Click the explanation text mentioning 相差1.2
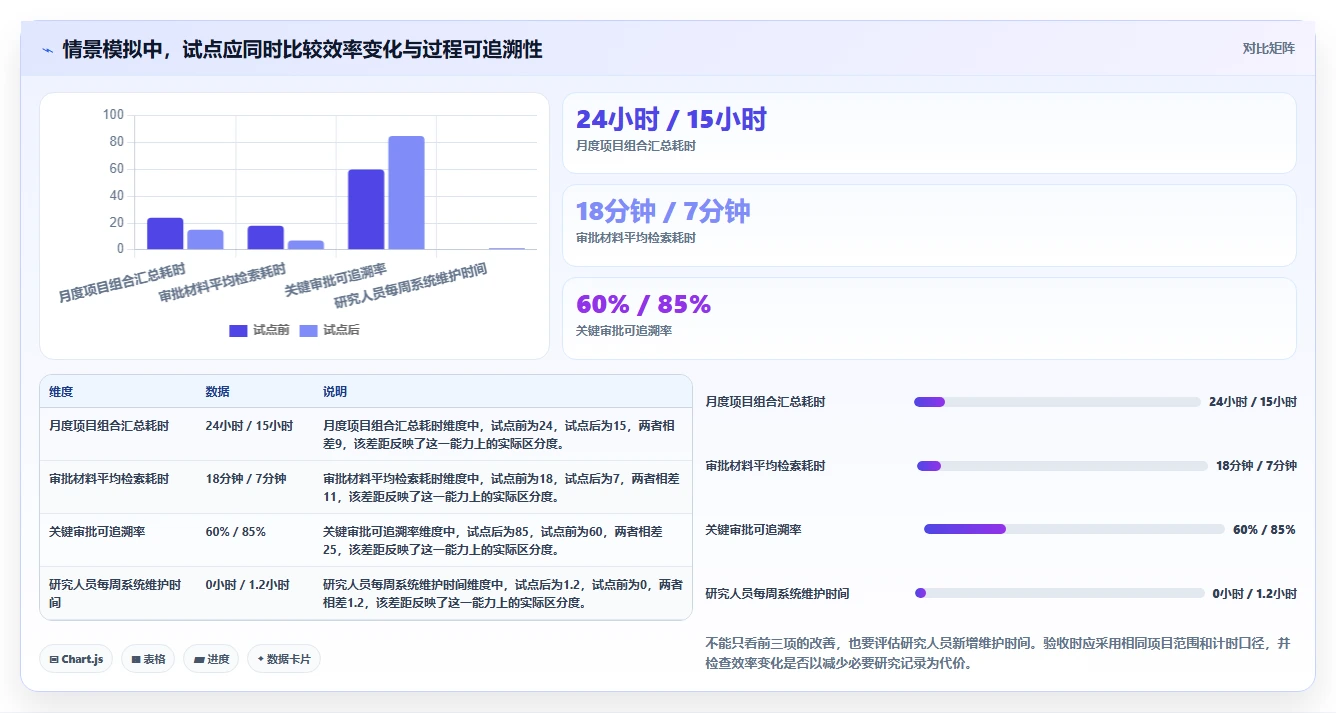This screenshot has height=713, width=1336. click(502, 594)
